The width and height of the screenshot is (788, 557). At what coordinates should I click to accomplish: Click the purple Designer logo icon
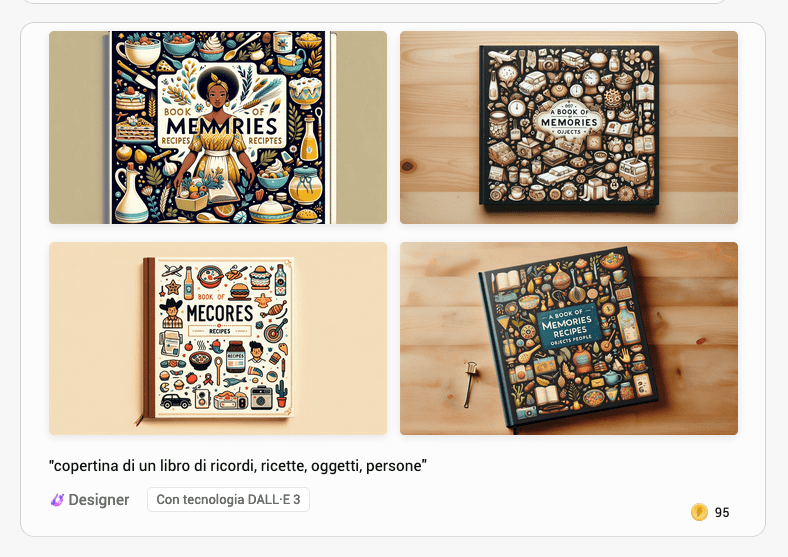[57, 500]
